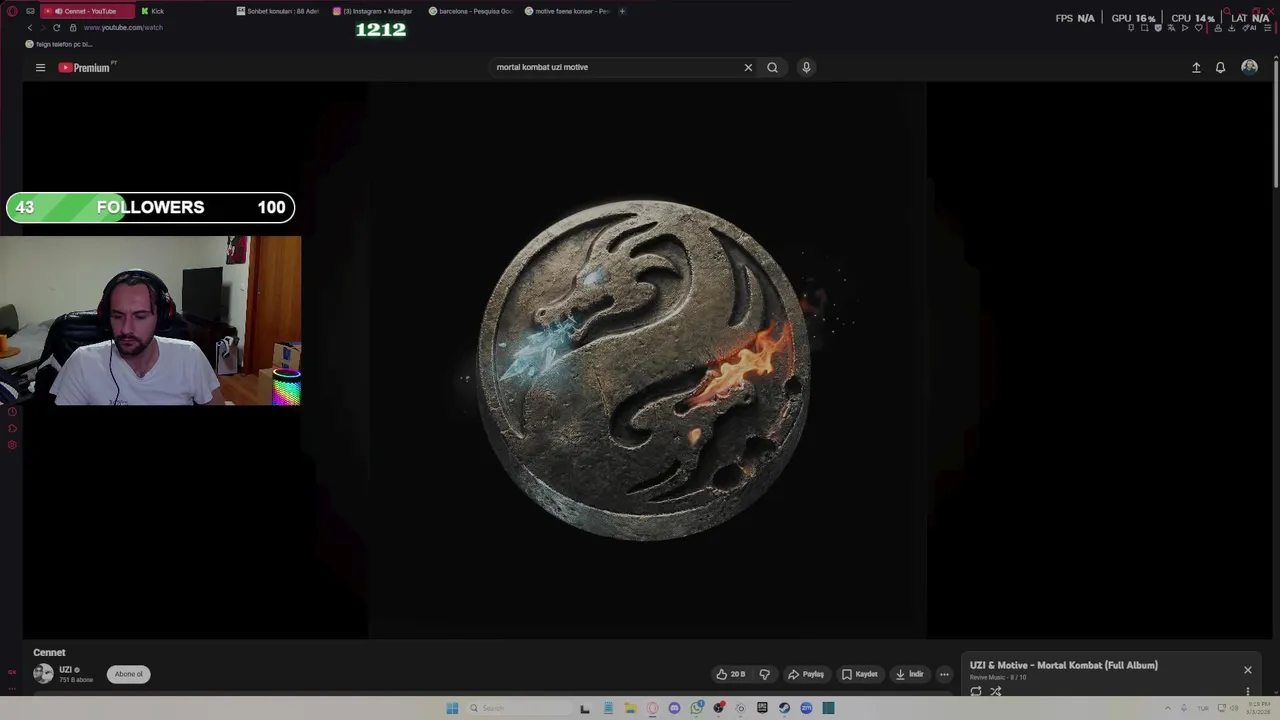This screenshot has height=720, width=1280.
Task: Open the YouTube guide hamburger menu
Action: point(40,67)
